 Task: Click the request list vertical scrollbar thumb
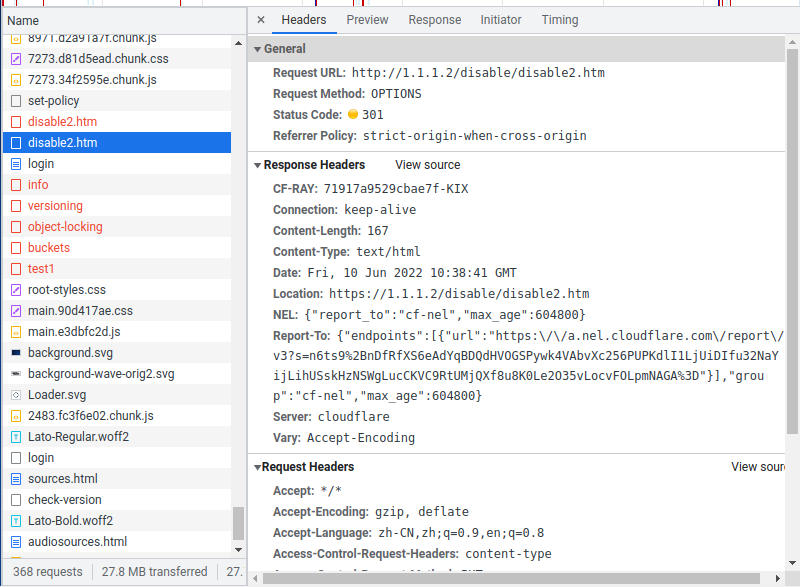[238, 523]
